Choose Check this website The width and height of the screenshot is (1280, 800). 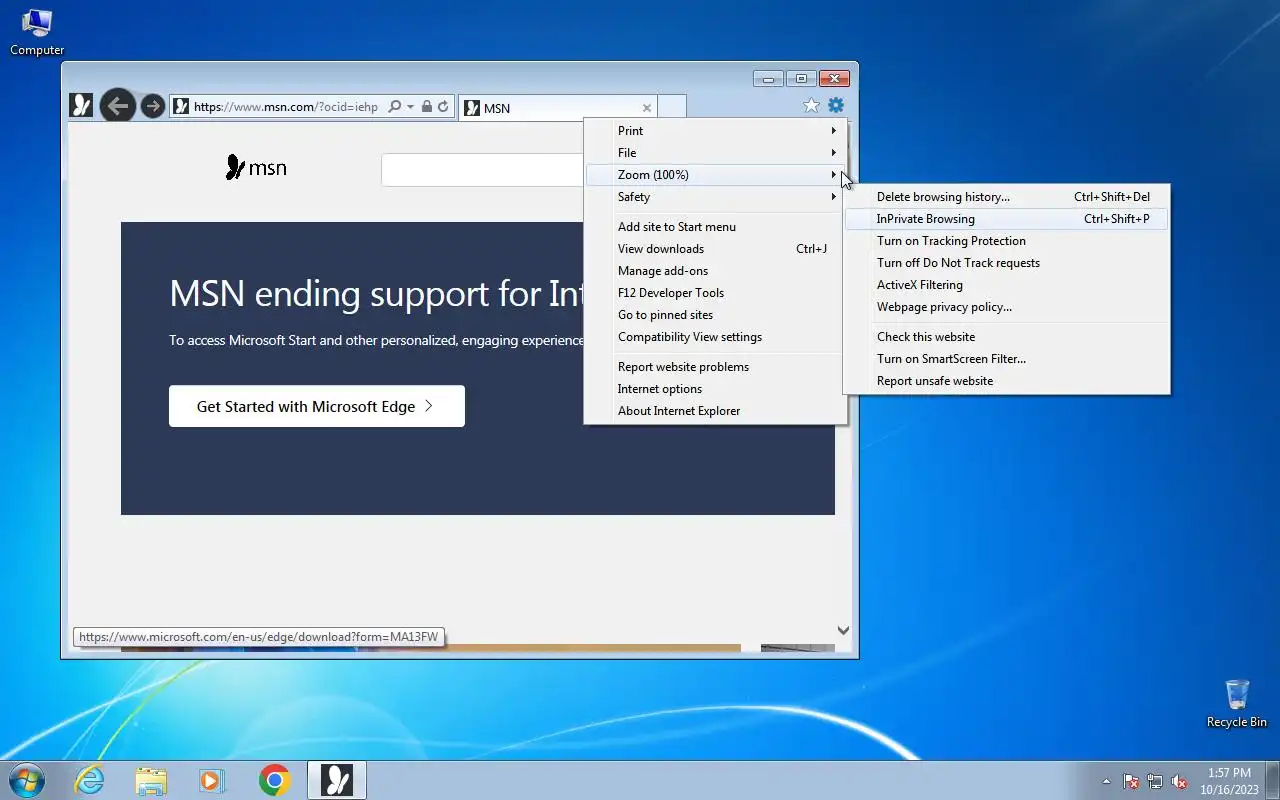tap(1006, 337)
